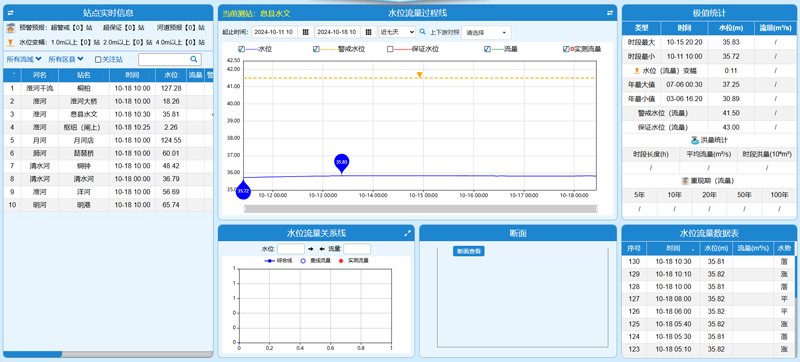Open the end date calendar picker
Screen dimensions: 800x362
click(368, 32)
